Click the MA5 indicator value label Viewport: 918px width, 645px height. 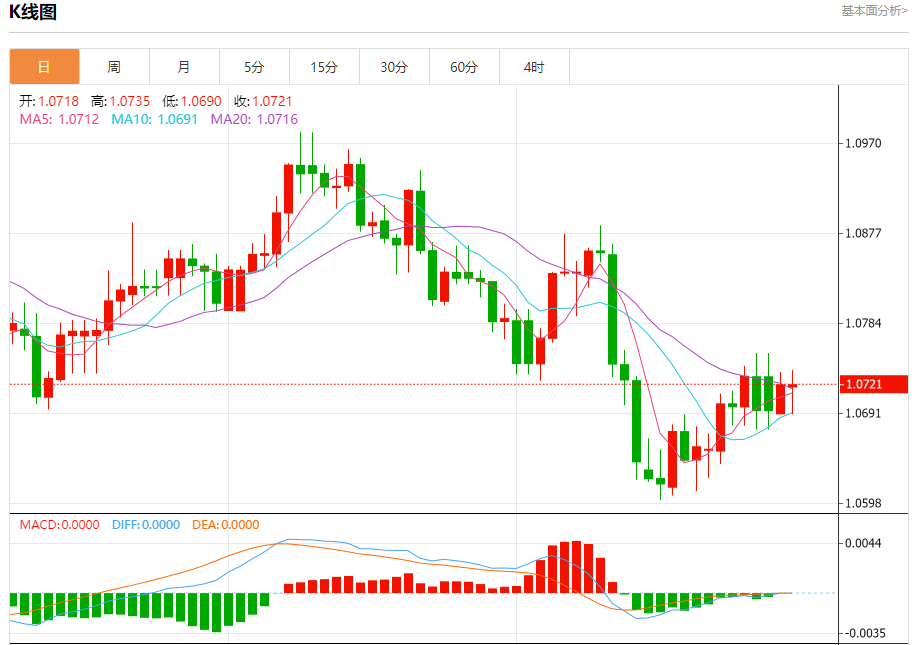59,119
